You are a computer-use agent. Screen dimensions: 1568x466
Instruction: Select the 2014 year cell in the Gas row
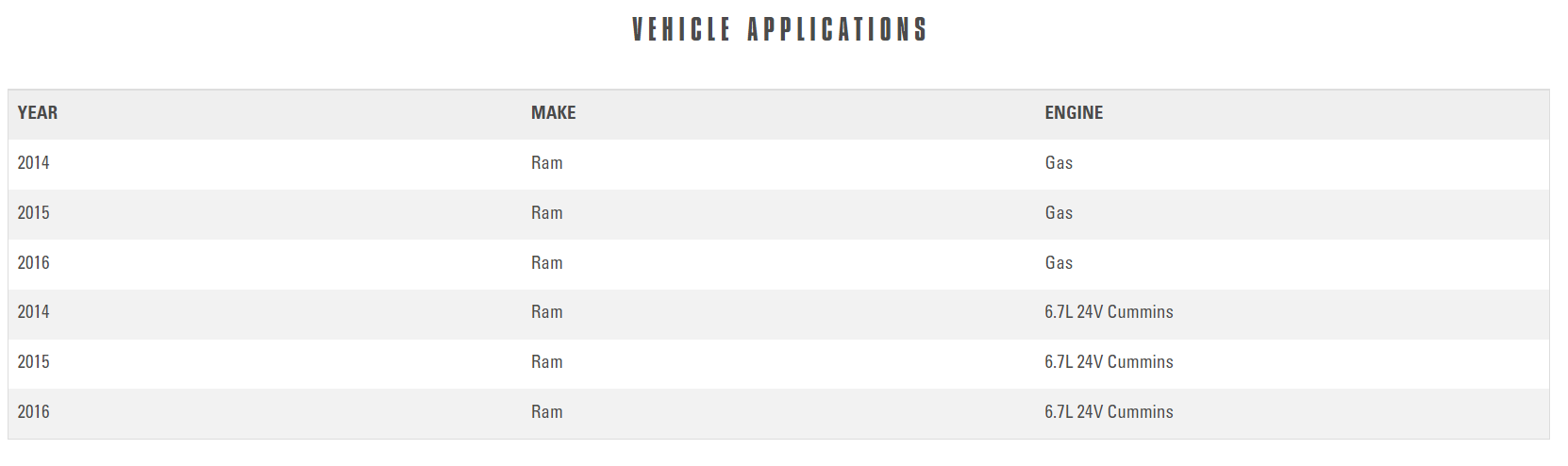pyautogui.click(x=33, y=163)
